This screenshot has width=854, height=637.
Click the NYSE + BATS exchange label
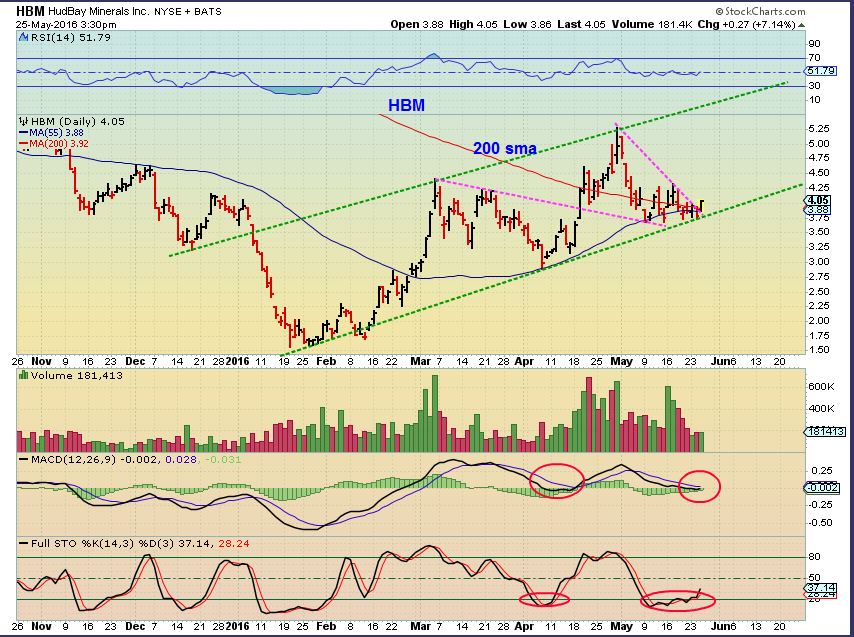coord(188,11)
